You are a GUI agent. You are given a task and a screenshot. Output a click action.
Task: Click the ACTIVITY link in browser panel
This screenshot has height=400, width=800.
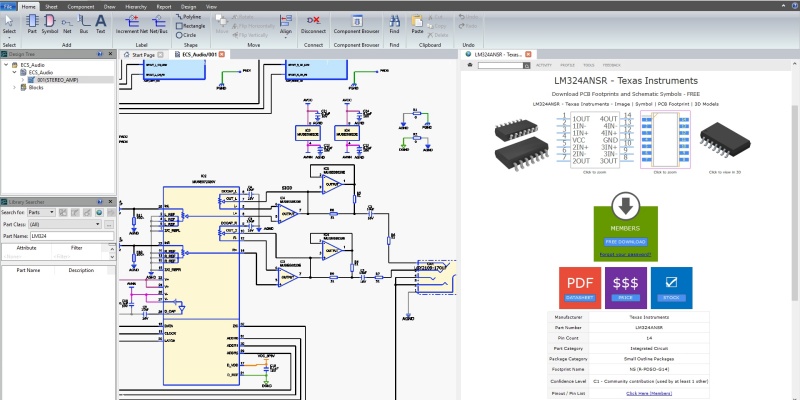[x=544, y=65]
